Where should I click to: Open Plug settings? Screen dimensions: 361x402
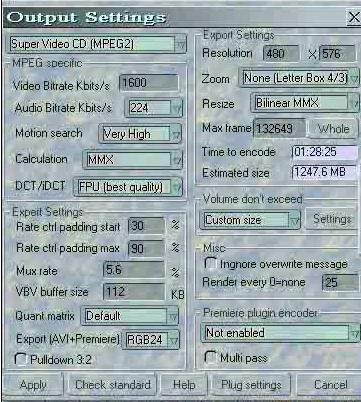point(251,385)
